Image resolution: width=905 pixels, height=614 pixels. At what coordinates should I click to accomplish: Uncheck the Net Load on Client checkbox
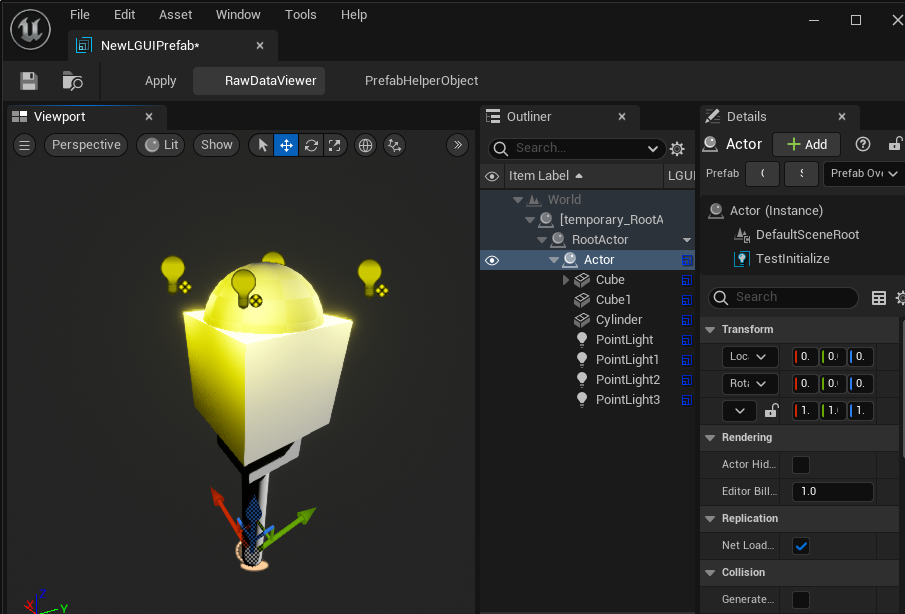(801, 546)
